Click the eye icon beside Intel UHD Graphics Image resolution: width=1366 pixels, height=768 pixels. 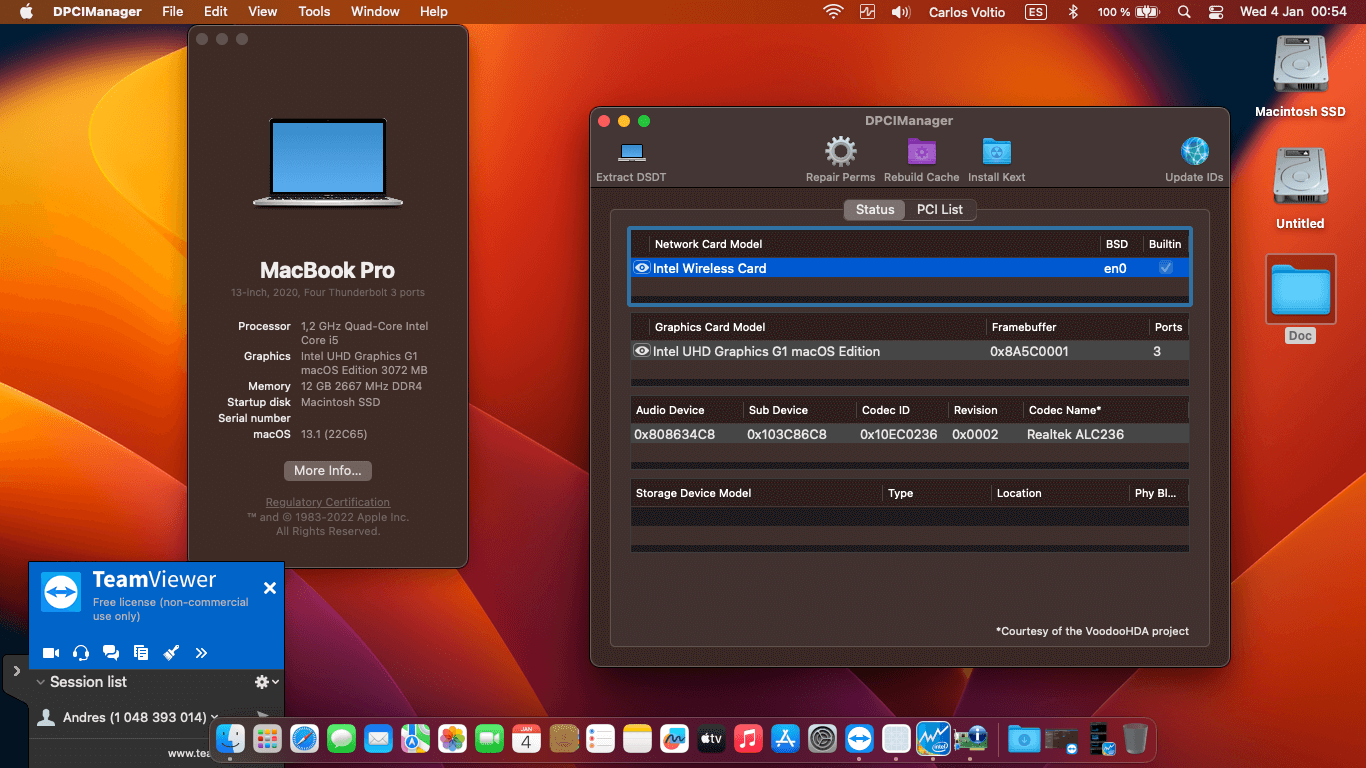[x=642, y=351]
